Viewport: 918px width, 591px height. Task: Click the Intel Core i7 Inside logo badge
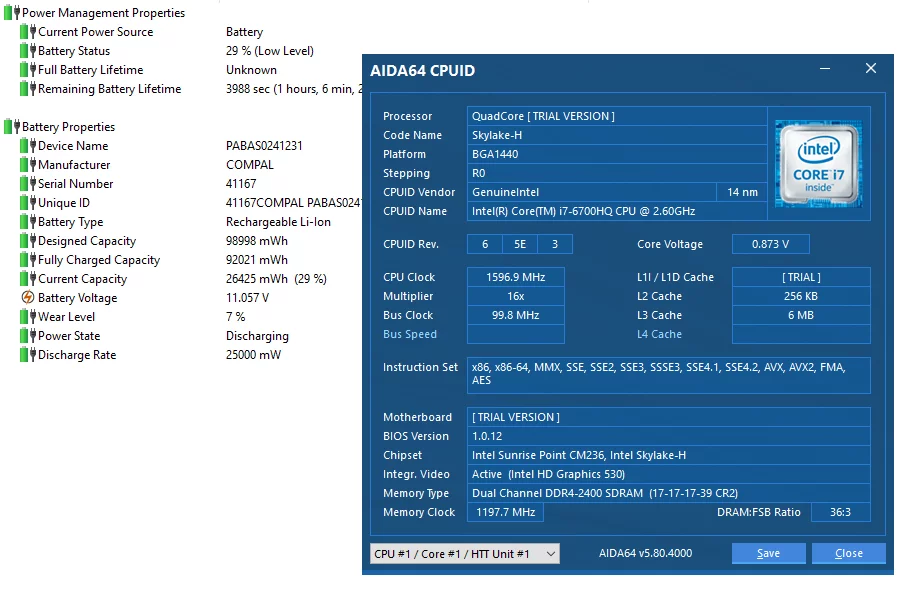point(818,163)
